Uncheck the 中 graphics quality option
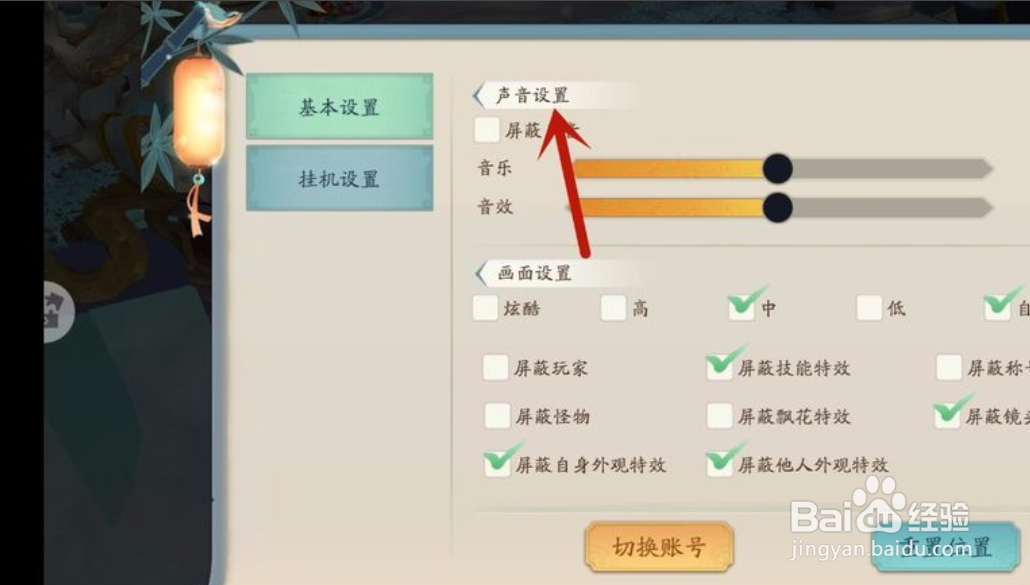 click(x=742, y=307)
